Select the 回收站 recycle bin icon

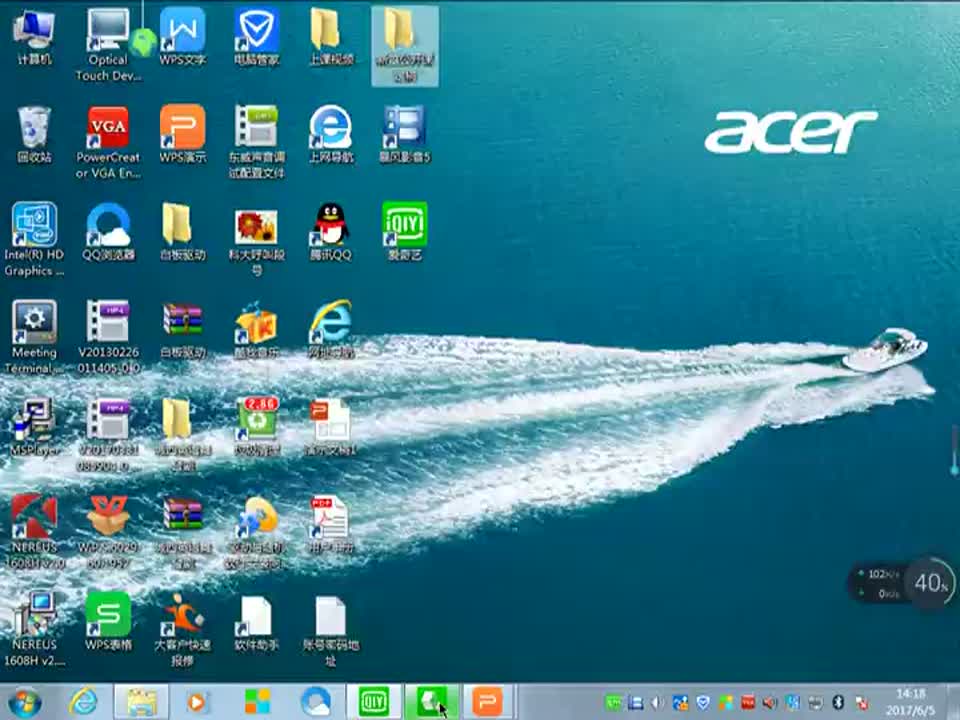click(x=34, y=129)
